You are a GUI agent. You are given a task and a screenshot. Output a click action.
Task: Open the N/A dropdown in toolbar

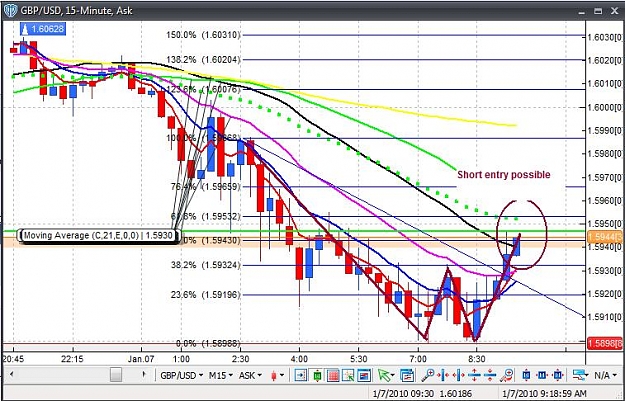click(x=605, y=375)
